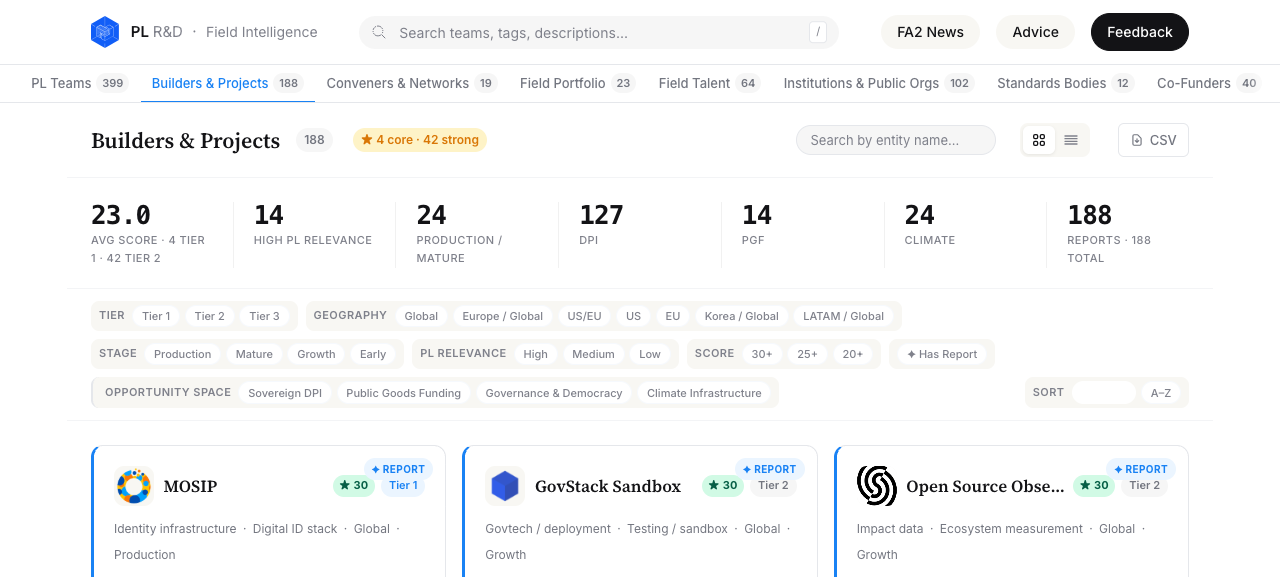Open the Open Source Observer card title
Screen dimensions: 1280x577
coord(985,487)
